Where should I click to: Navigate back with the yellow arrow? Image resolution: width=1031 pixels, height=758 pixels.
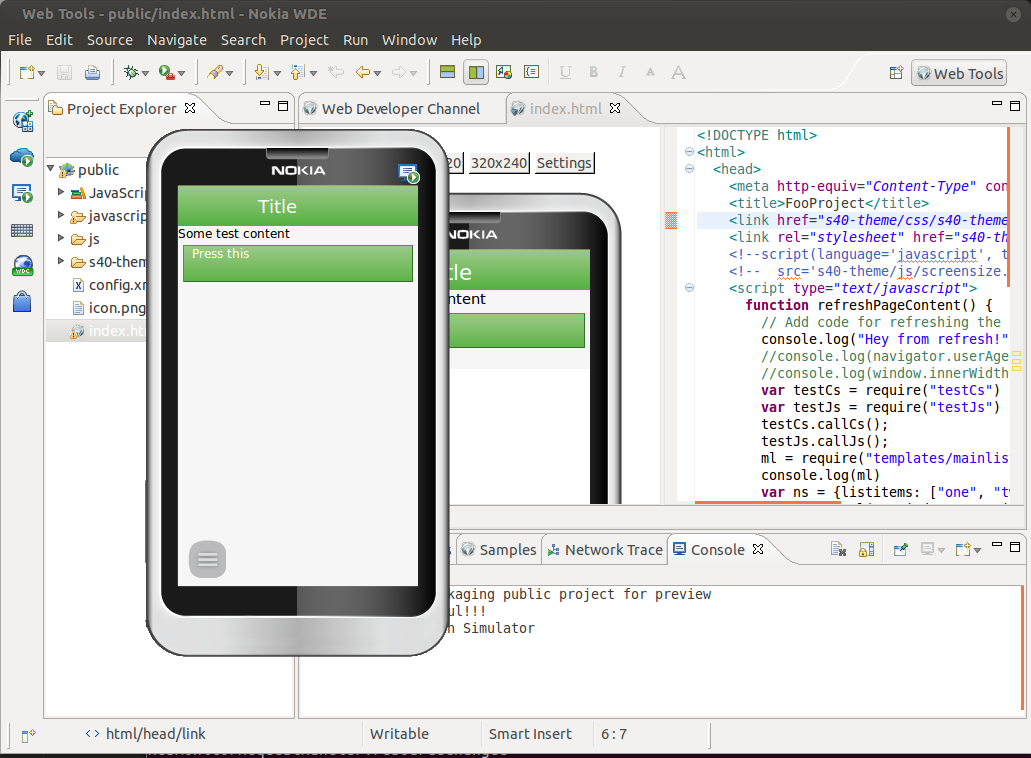(363, 72)
